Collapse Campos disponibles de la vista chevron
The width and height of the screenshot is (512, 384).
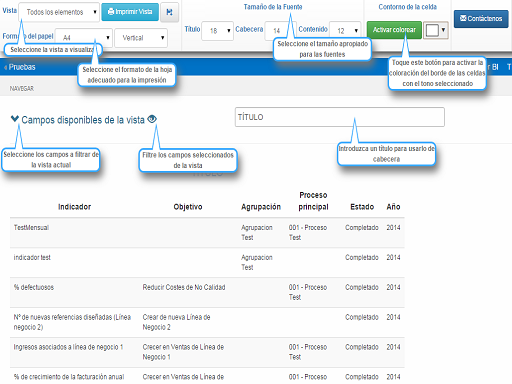click(x=15, y=119)
